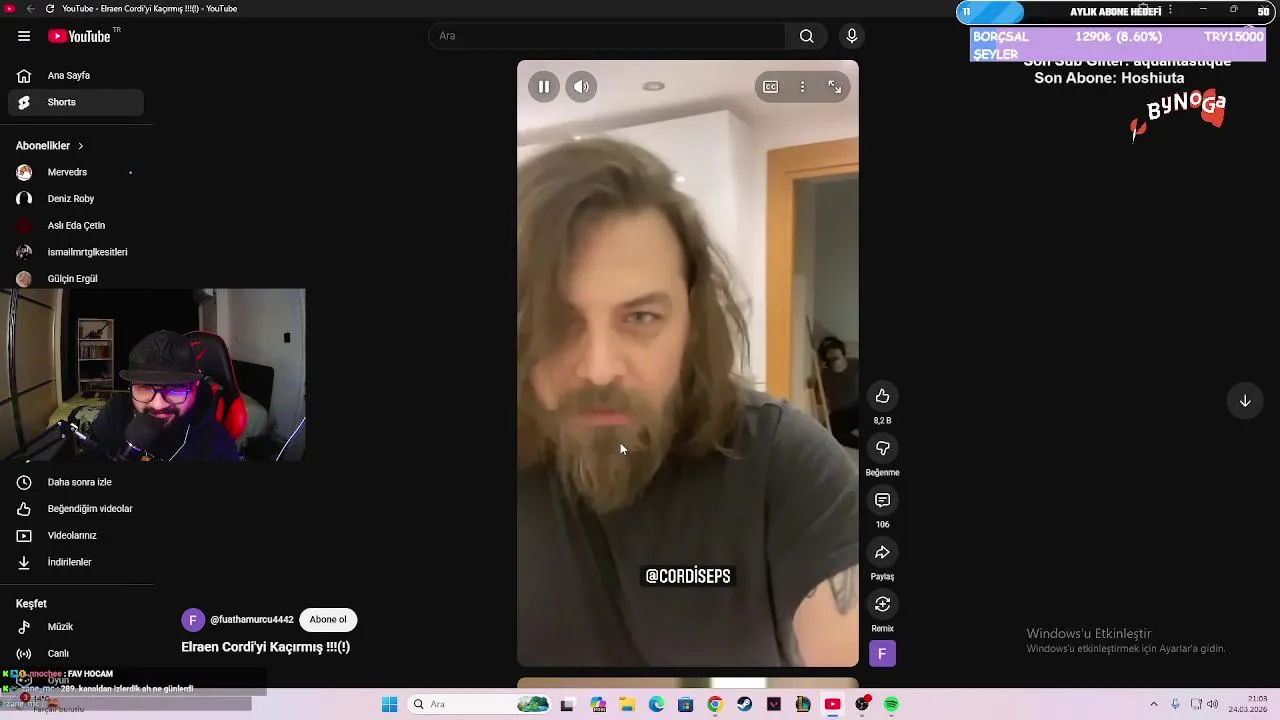Viewport: 1280px width, 720px height.
Task: Switch to the YouTube app on the taskbar
Action: (832, 705)
